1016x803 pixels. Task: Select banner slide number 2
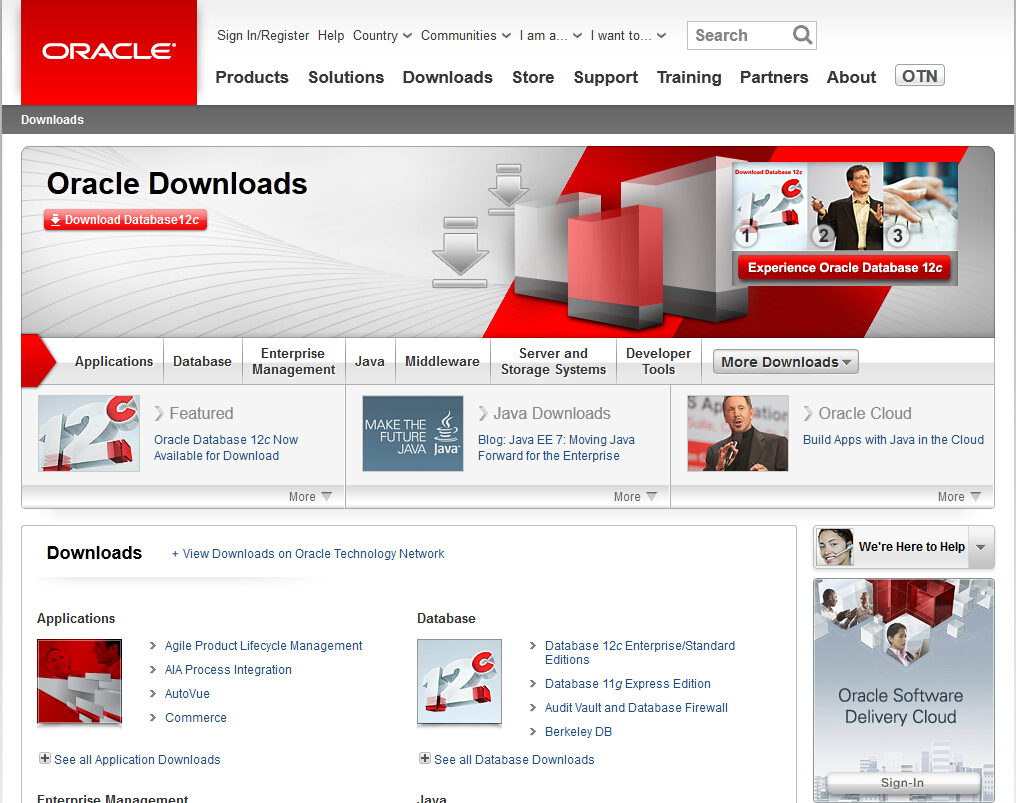[x=823, y=235]
